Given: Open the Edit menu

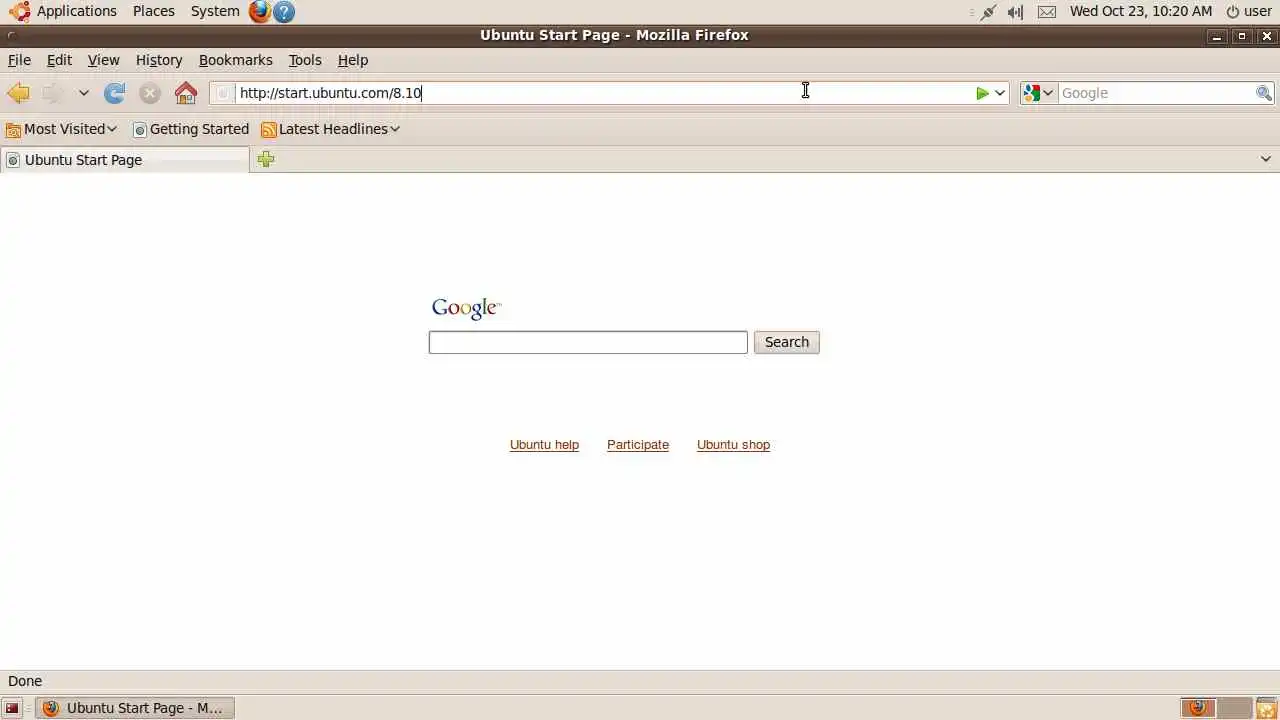Looking at the screenshot, I should click(x=59, y=60).
